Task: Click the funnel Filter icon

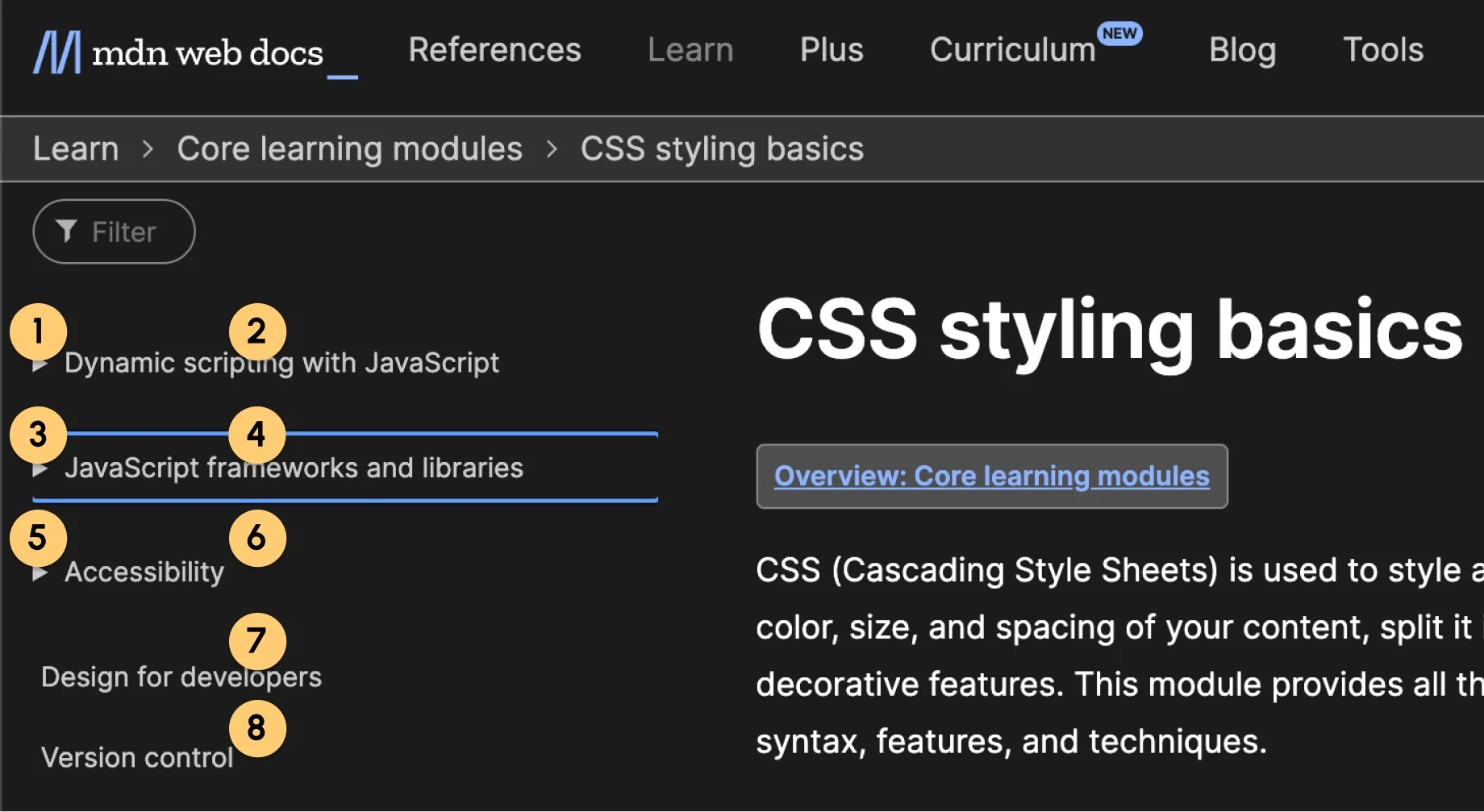Action: [67, 231]
